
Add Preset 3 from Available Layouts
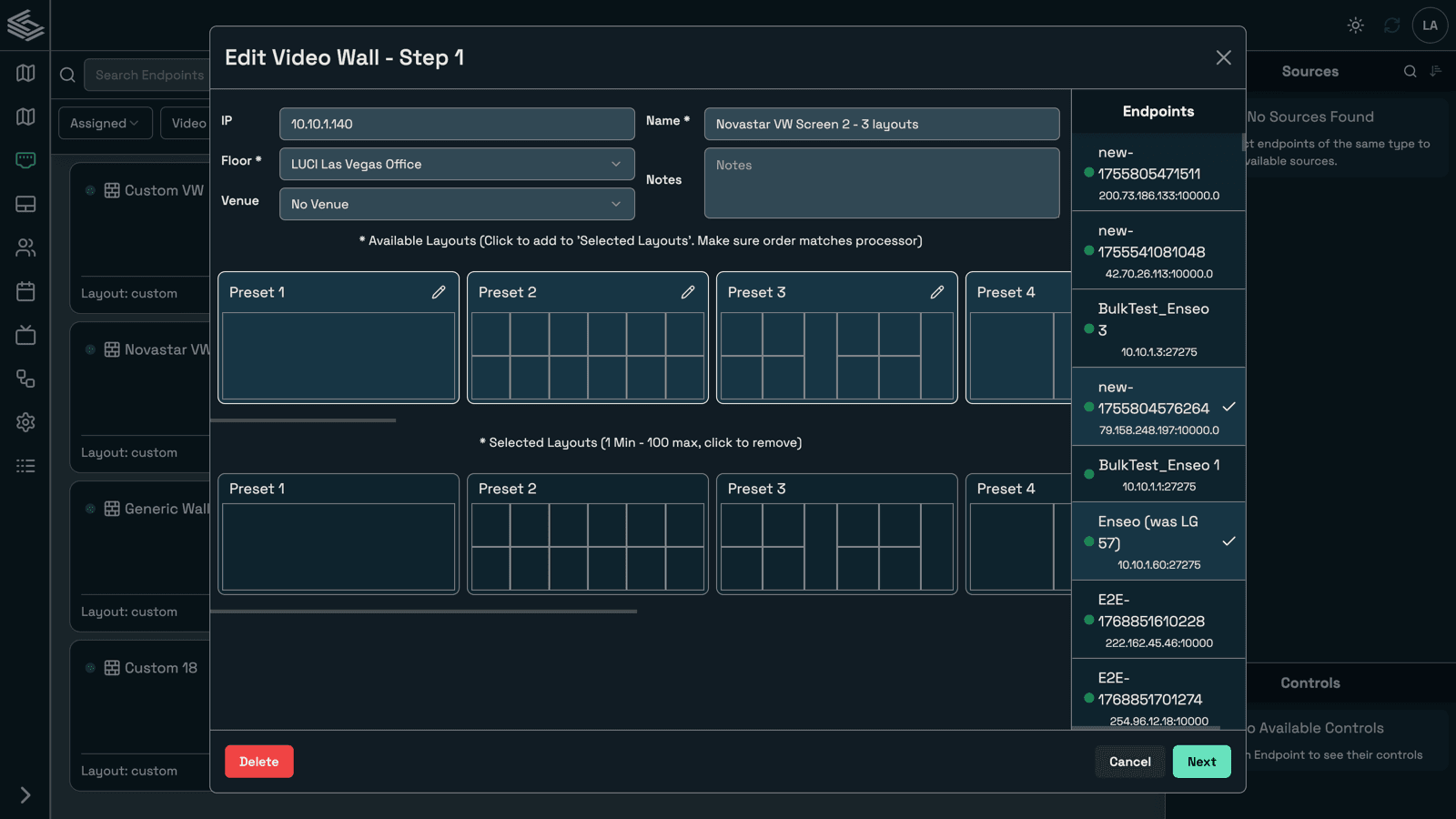[x=836, y=355]
